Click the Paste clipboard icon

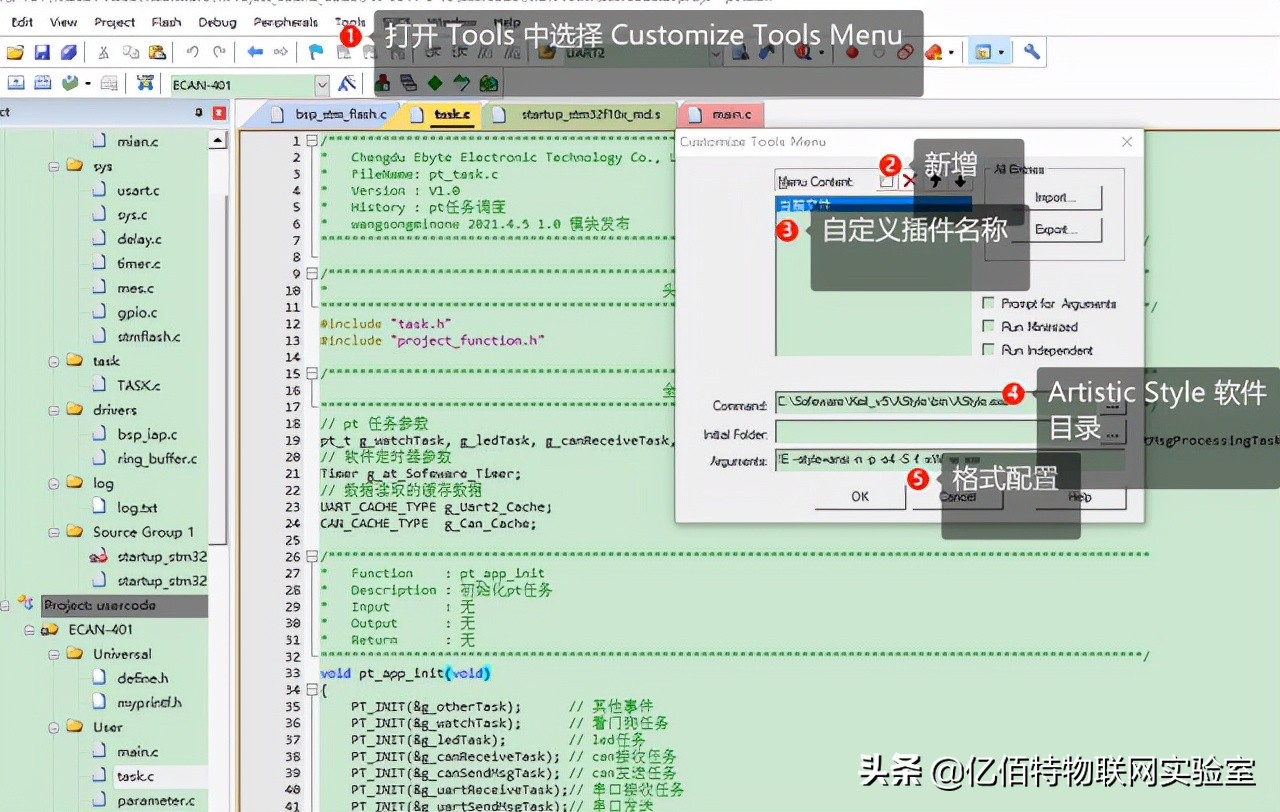(157, 52)
